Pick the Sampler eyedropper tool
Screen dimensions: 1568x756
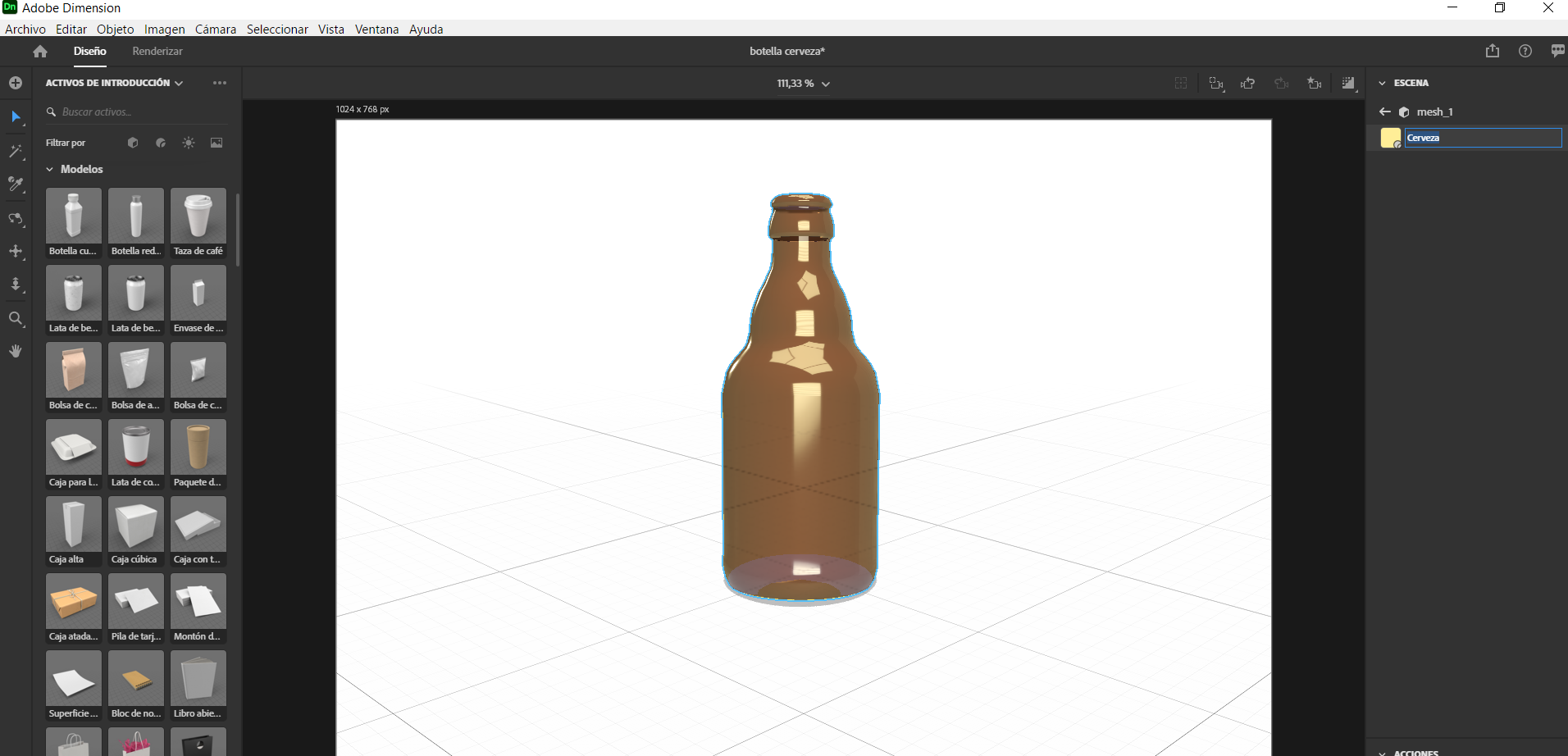pos(16,184)
